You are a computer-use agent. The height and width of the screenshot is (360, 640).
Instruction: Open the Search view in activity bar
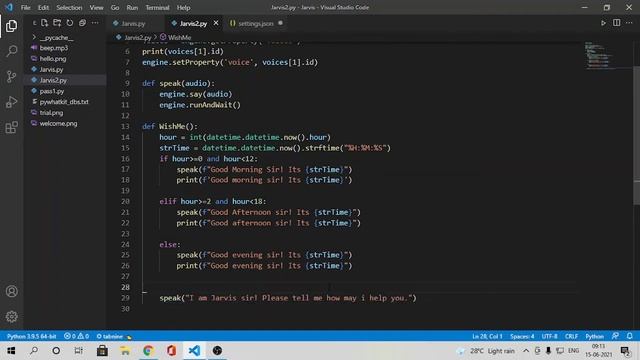pos(11,51)
